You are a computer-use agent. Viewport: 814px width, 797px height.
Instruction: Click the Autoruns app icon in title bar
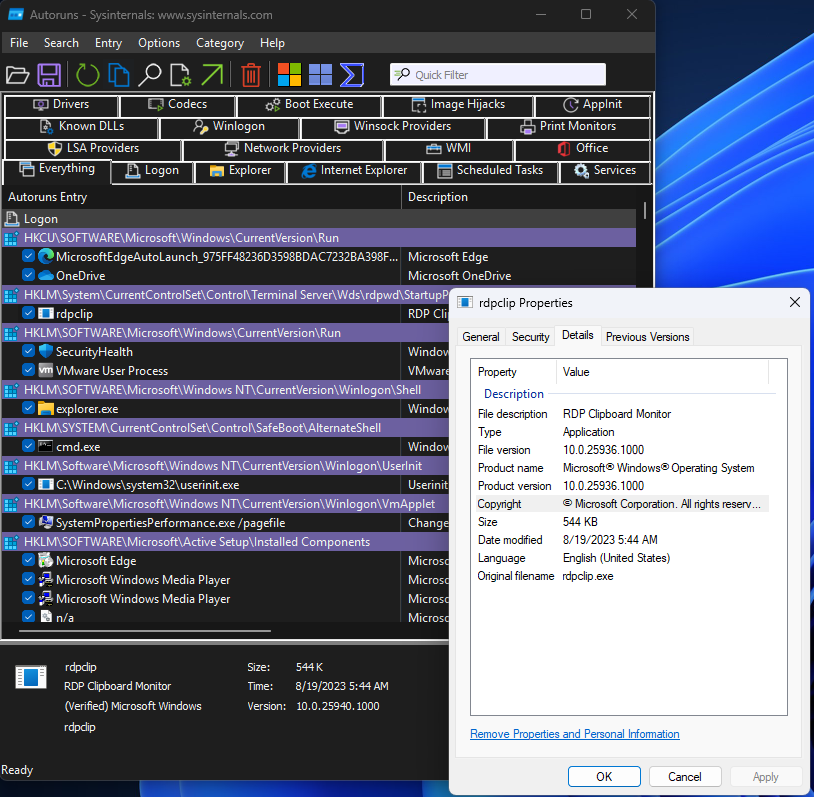tap(16, 15)
